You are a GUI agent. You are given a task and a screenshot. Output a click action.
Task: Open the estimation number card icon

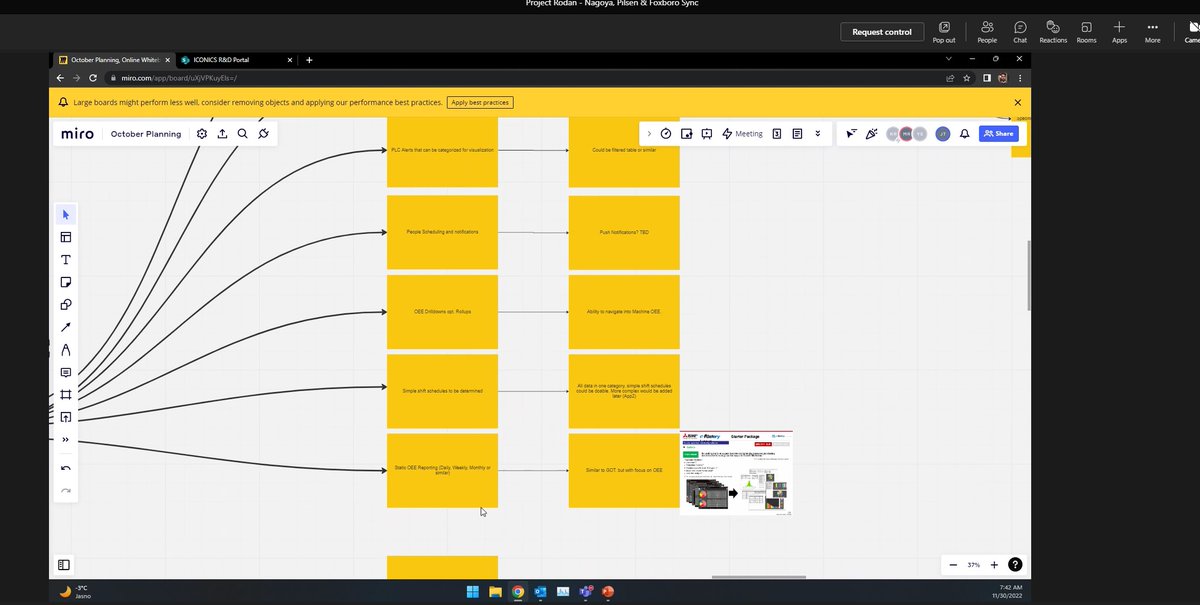(777, 133)
